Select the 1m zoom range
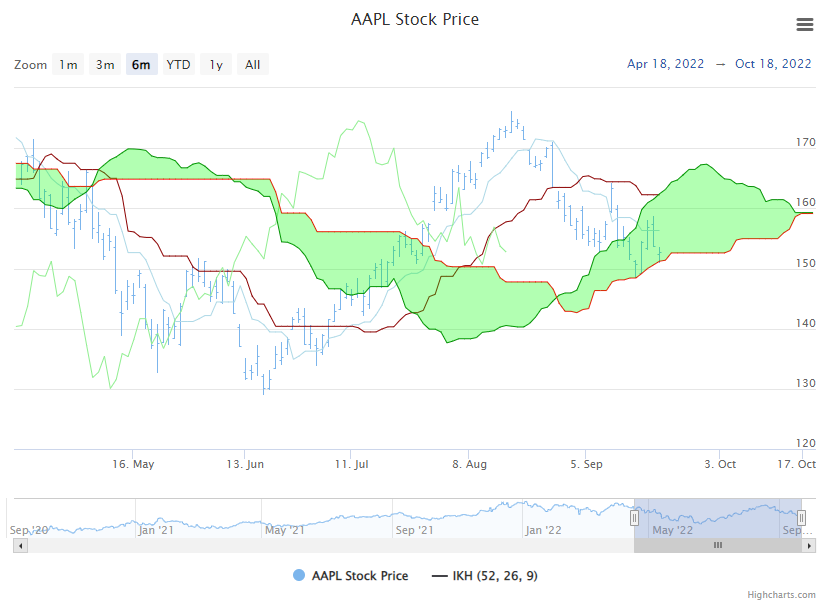The image size is (829, 607). 68,65
